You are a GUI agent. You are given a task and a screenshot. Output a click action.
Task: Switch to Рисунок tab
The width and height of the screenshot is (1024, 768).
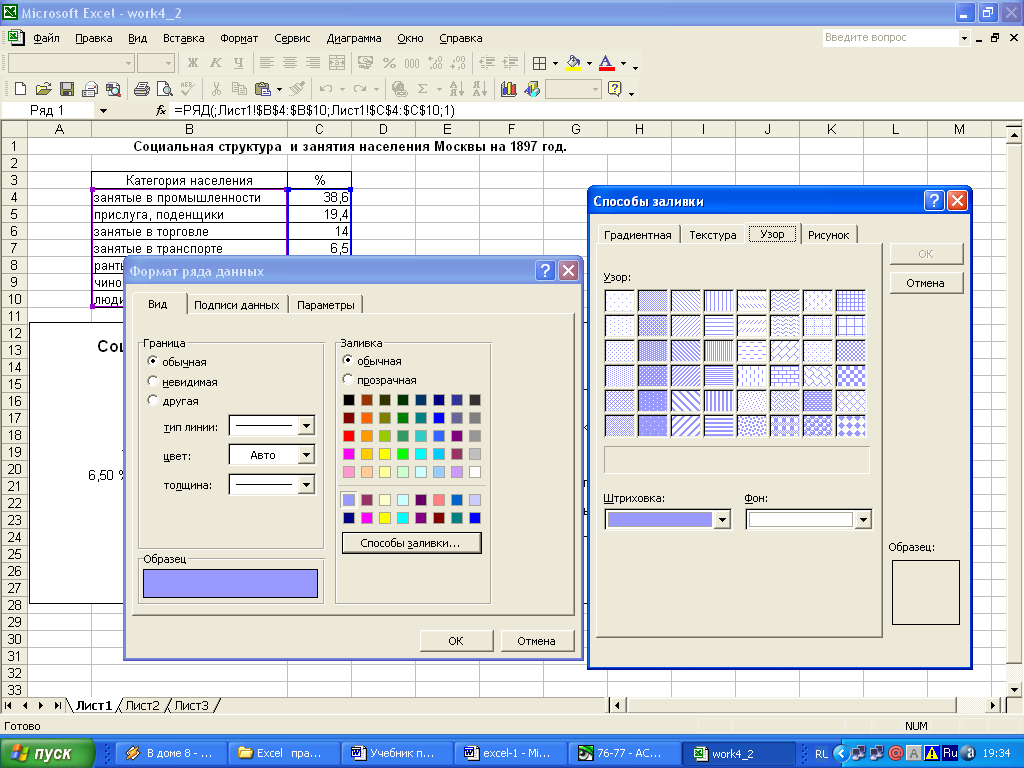point(828,235)
